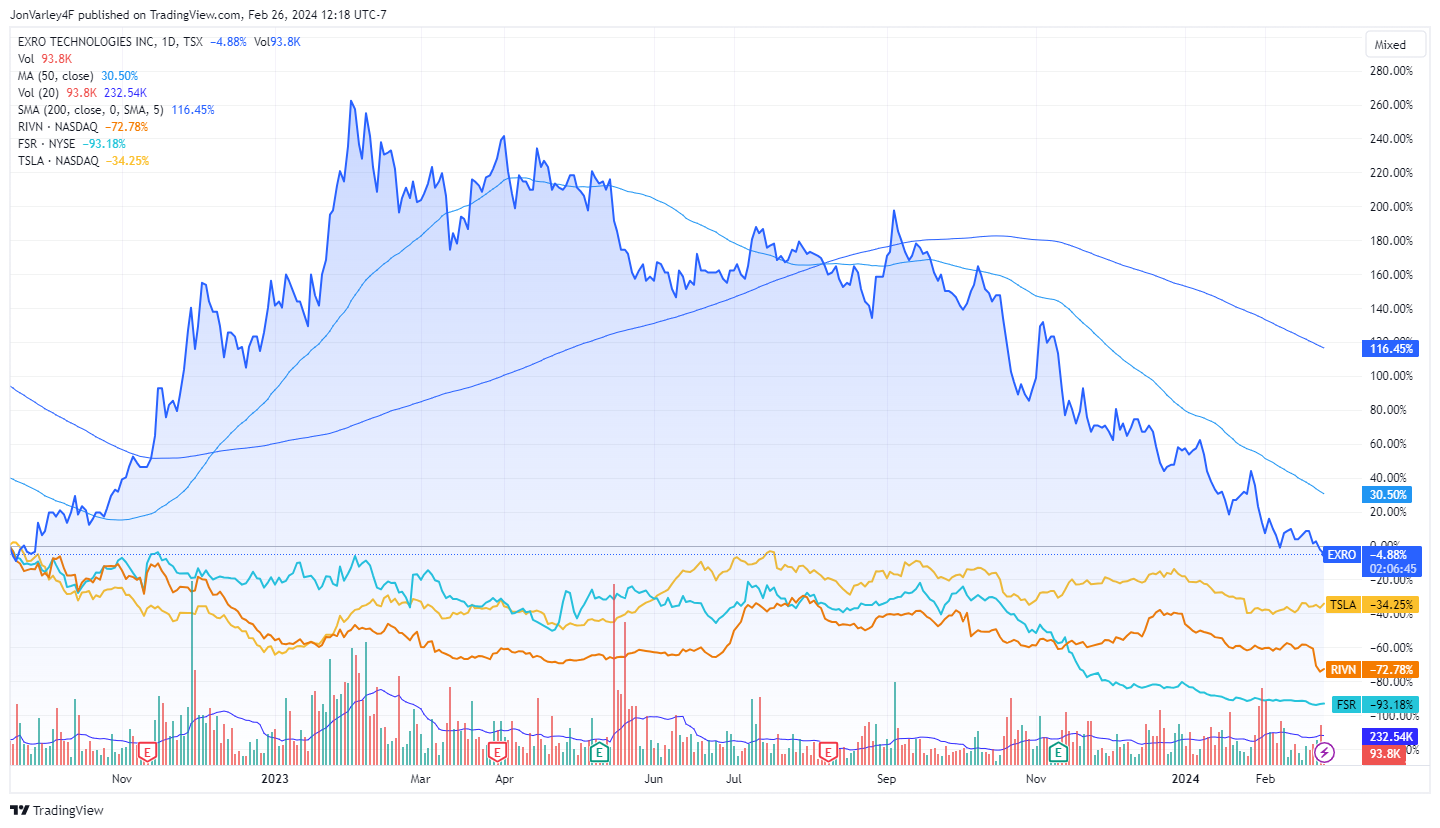The height and width of the screenshot is (828, 1440).
Task: Click the 160.00% price axis label
Action: 1390,275
